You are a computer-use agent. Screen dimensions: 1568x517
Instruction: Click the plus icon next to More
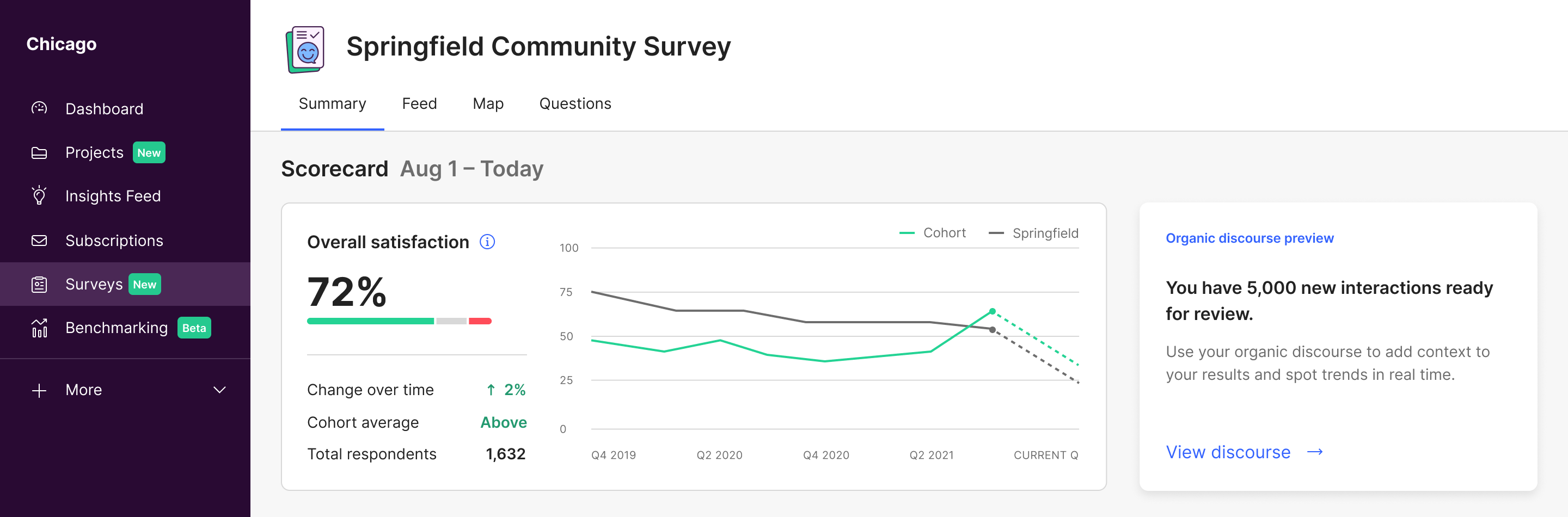click(x=39, y=390)
